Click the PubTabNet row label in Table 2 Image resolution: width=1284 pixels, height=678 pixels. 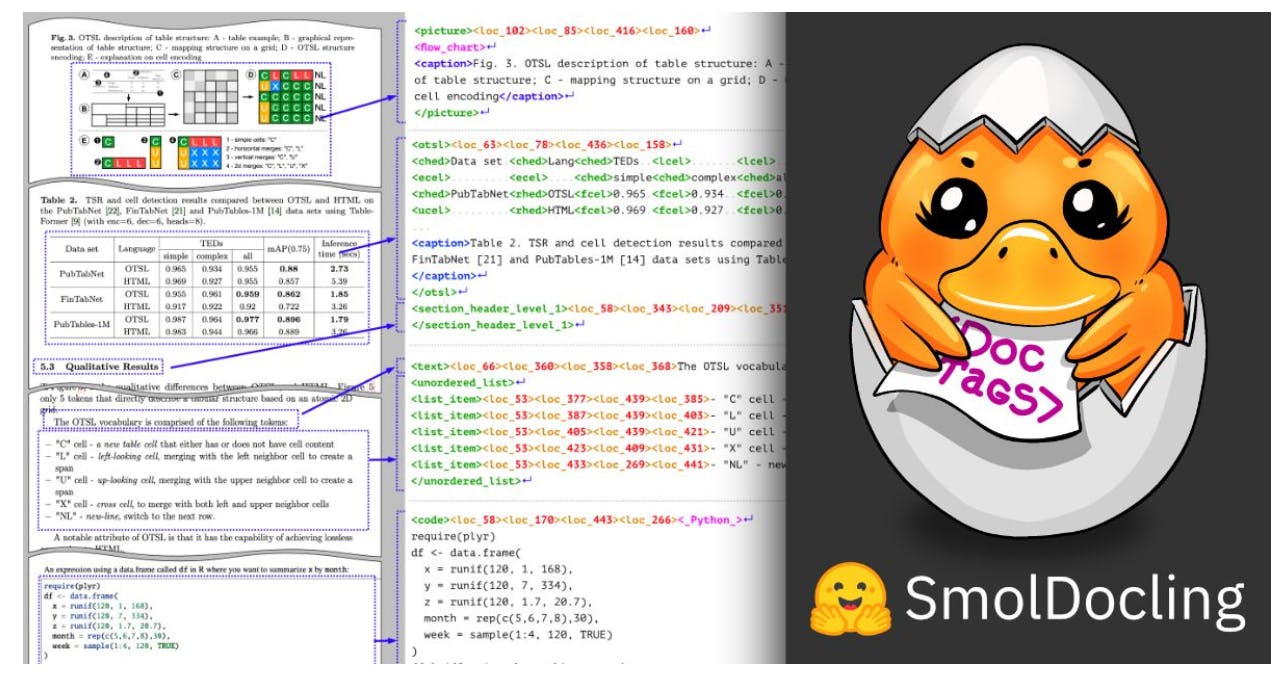point(82,274)
